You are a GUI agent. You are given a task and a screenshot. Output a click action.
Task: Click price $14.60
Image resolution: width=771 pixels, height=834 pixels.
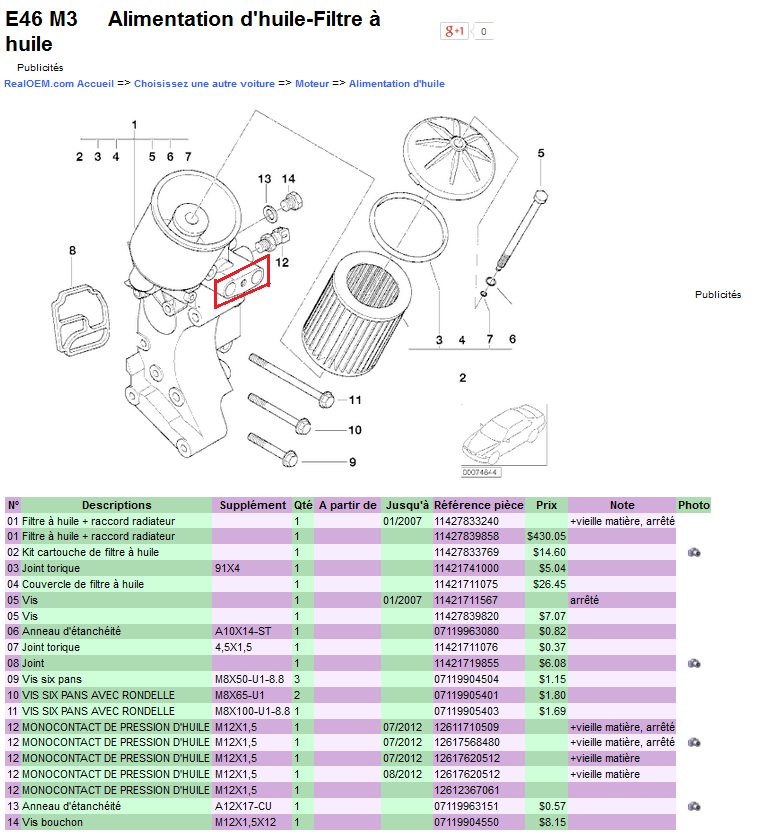tap(549, 553)
